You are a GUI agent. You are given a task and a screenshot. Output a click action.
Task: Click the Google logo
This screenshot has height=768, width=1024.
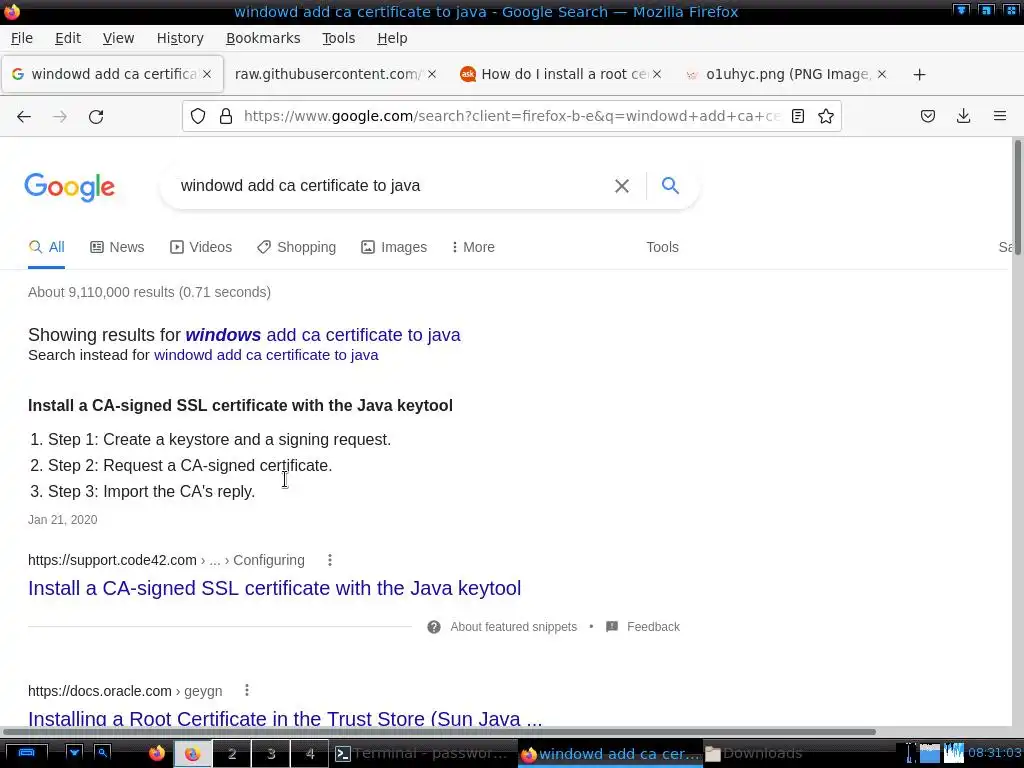(69, 187)
